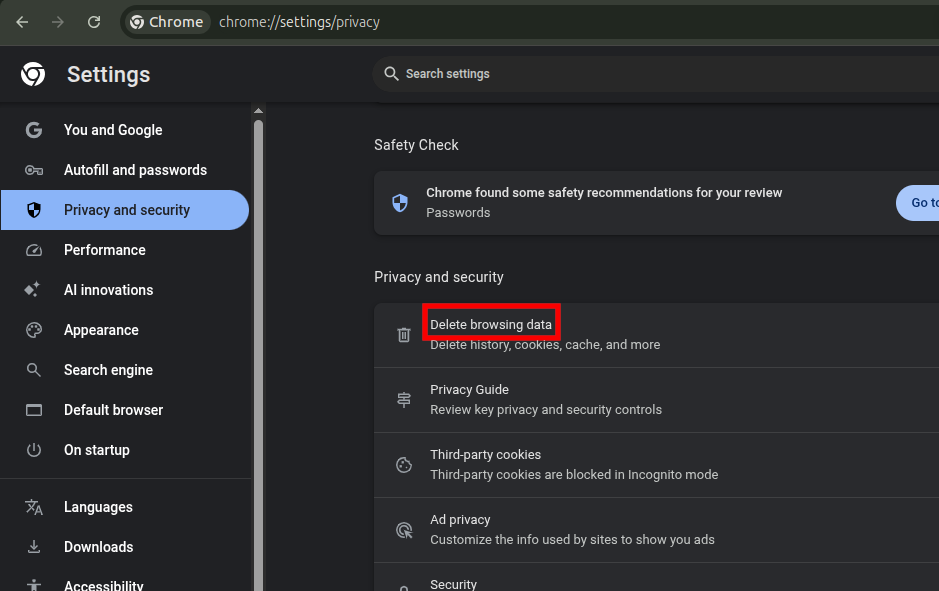Click the browser forward arrow

tap(57, 22)
